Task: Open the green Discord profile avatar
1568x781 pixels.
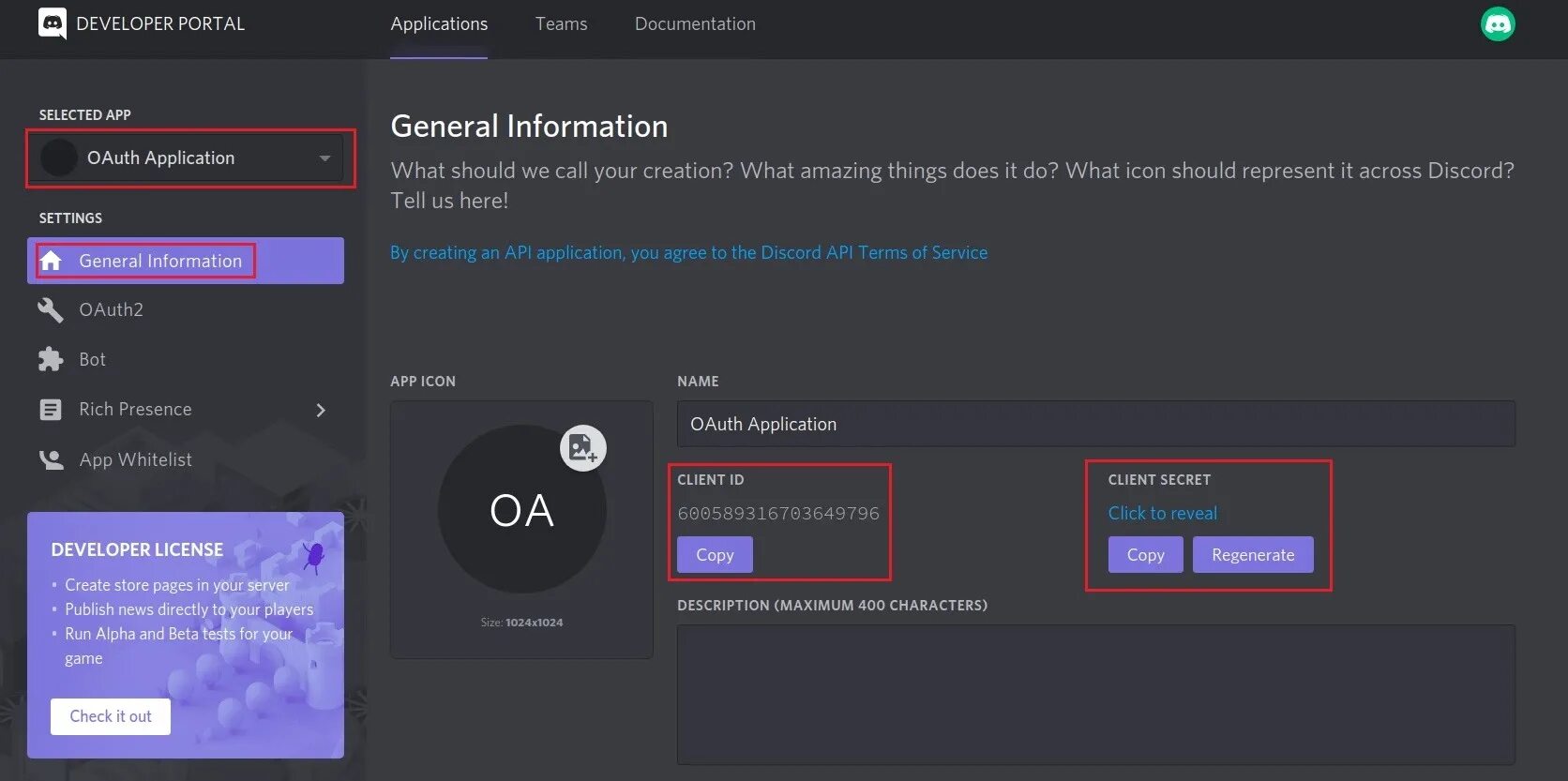Action: tap(1498, 24)
